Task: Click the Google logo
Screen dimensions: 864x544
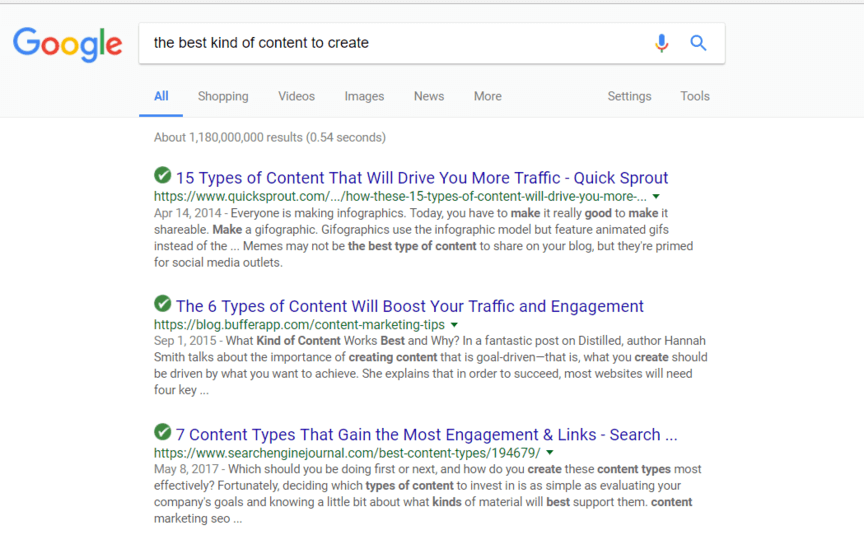Action: tap(68, 44)
